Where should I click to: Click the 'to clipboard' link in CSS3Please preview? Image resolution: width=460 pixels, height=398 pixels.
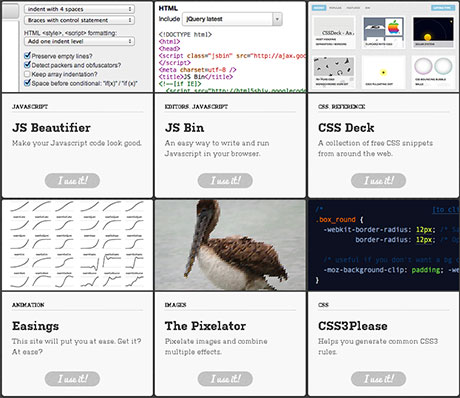(x=445, y=210)
